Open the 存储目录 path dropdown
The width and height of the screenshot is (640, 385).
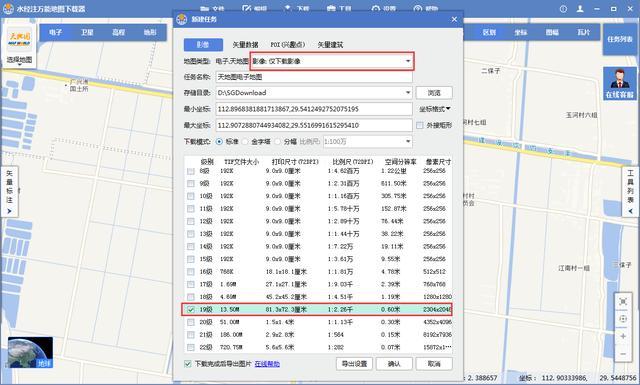(408, 93)
